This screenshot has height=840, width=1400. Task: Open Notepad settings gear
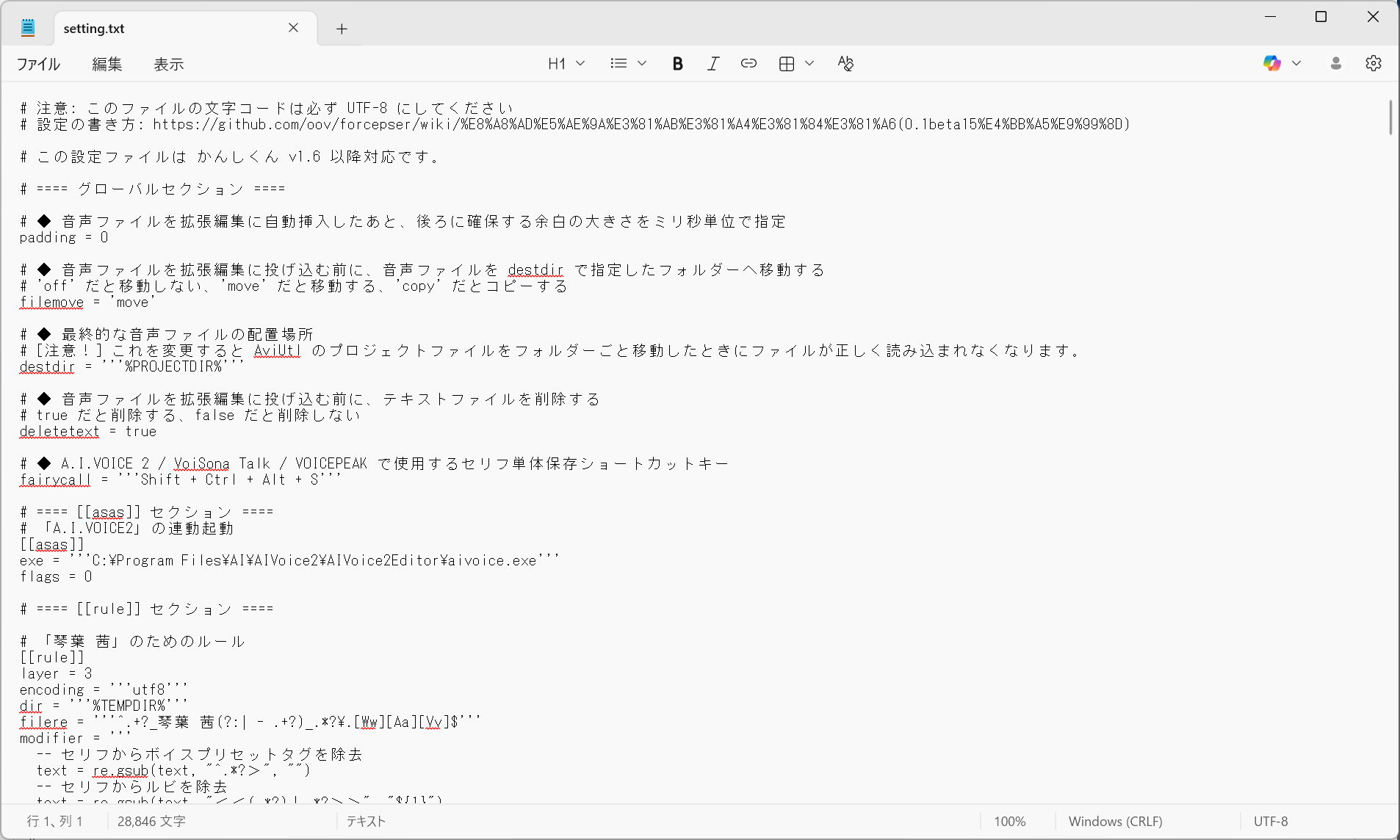coord(1373,64)
